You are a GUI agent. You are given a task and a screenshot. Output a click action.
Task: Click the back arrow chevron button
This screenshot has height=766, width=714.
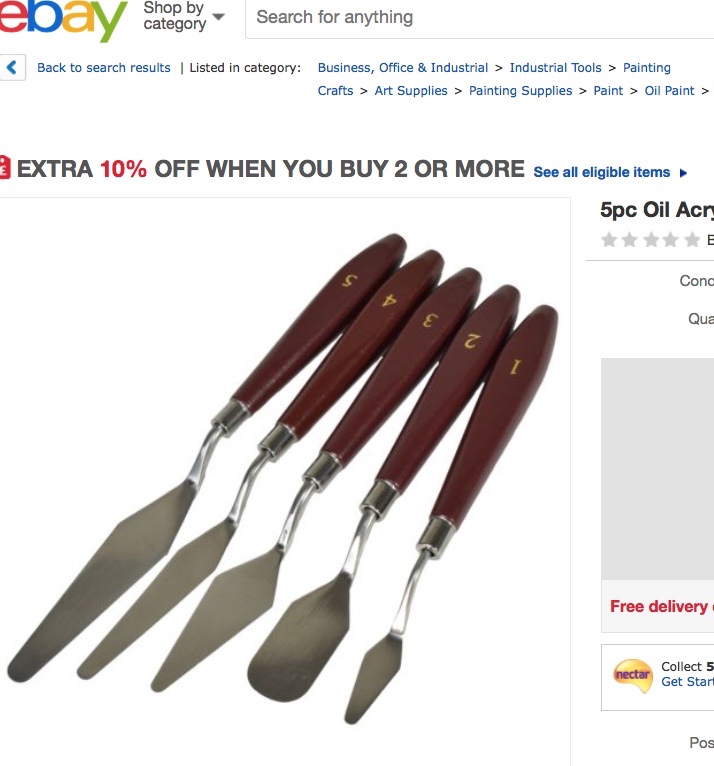(x=12, y=67)
